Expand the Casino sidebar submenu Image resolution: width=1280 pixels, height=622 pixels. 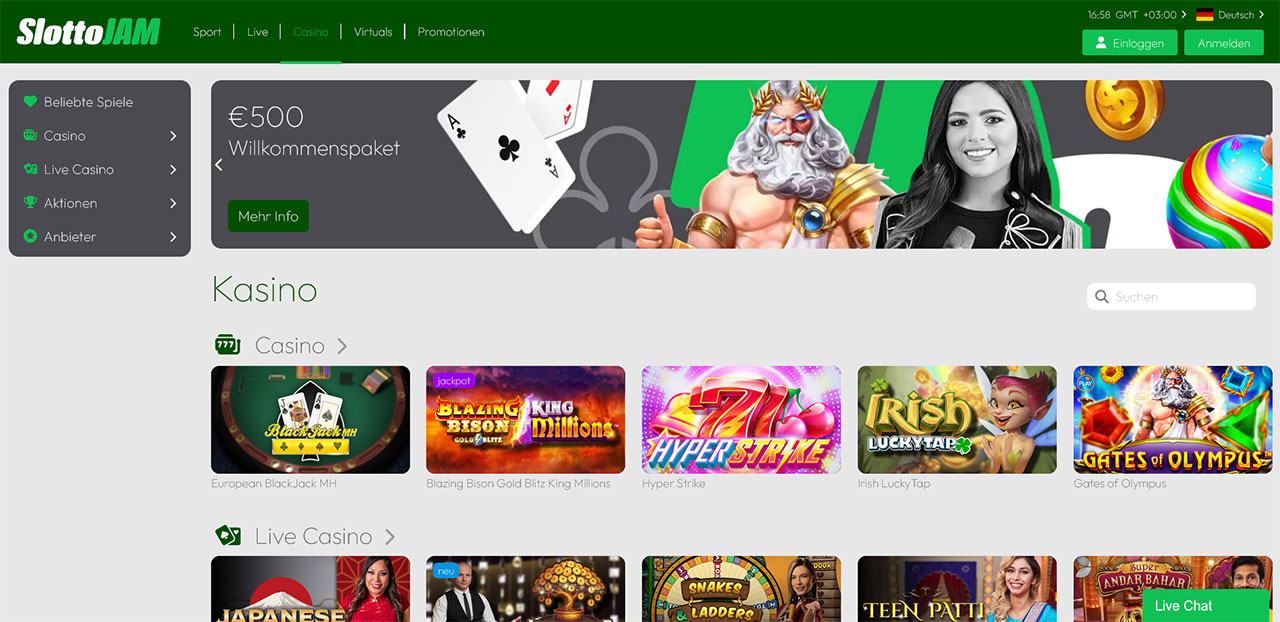(x=173, y=136)
